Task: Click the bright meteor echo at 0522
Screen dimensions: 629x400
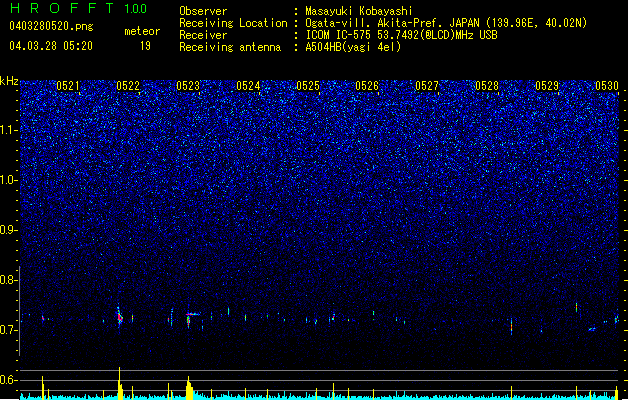Action: (x=120, y=317)
